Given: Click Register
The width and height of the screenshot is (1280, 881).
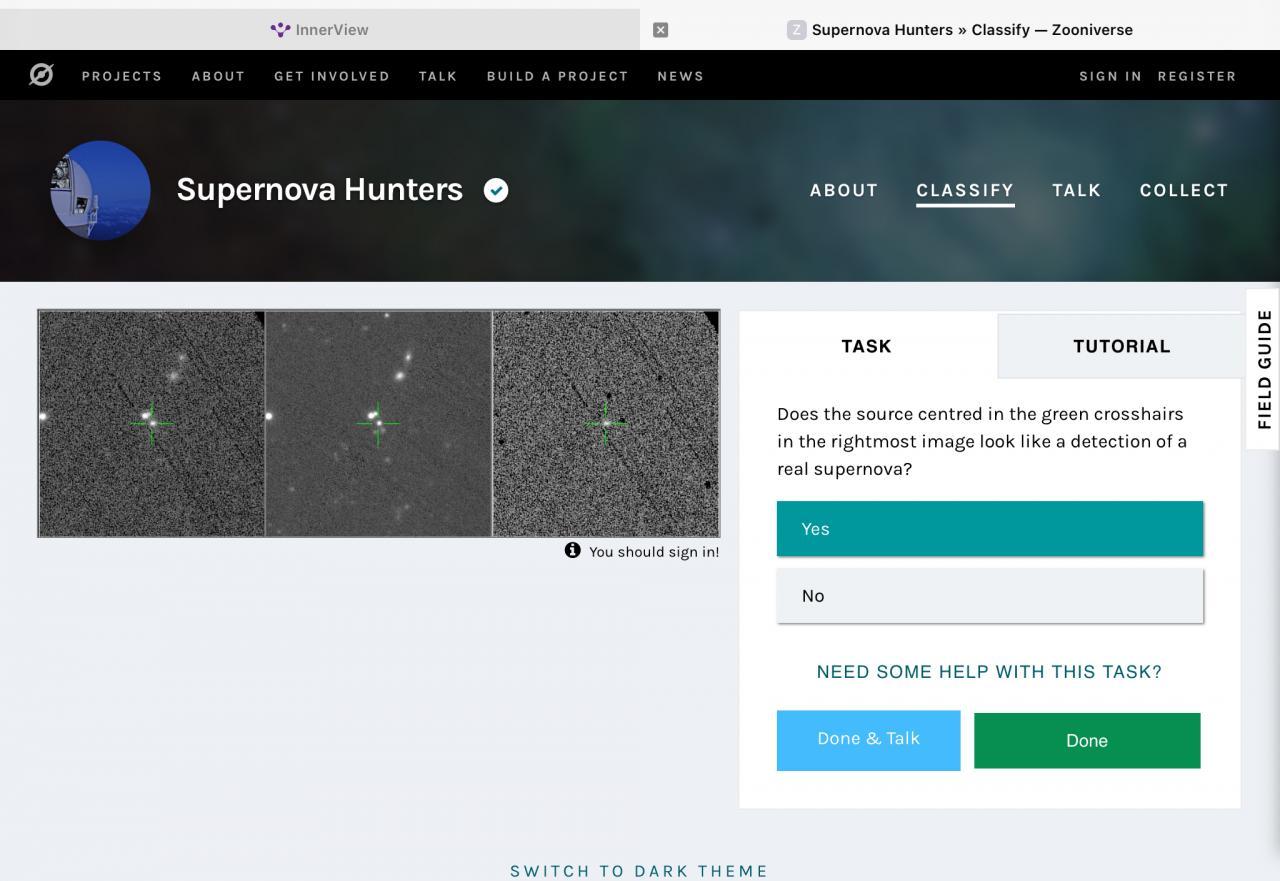Looking at the screenshot, I should click(1197, 76).
